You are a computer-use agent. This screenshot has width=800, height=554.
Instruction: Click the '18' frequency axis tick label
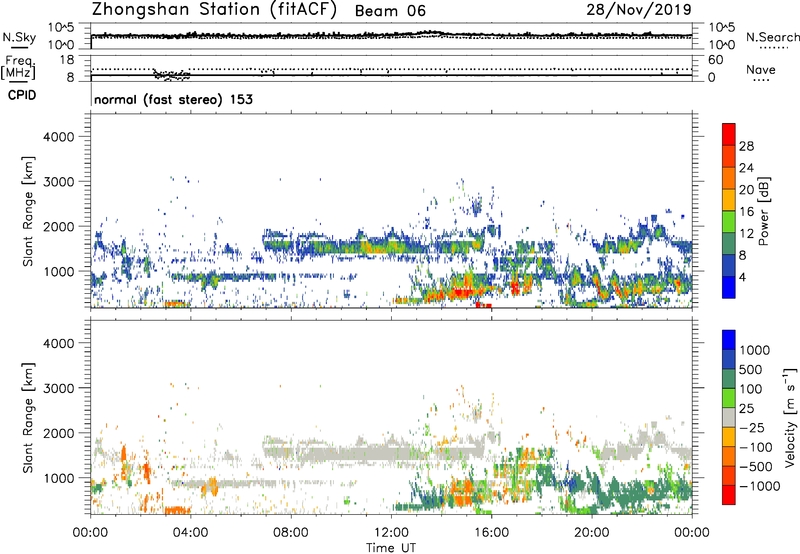point(67,60)
